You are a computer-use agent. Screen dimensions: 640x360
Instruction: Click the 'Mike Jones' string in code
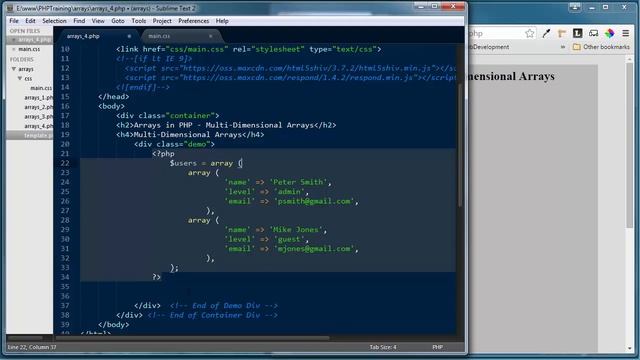coord(296,230)
